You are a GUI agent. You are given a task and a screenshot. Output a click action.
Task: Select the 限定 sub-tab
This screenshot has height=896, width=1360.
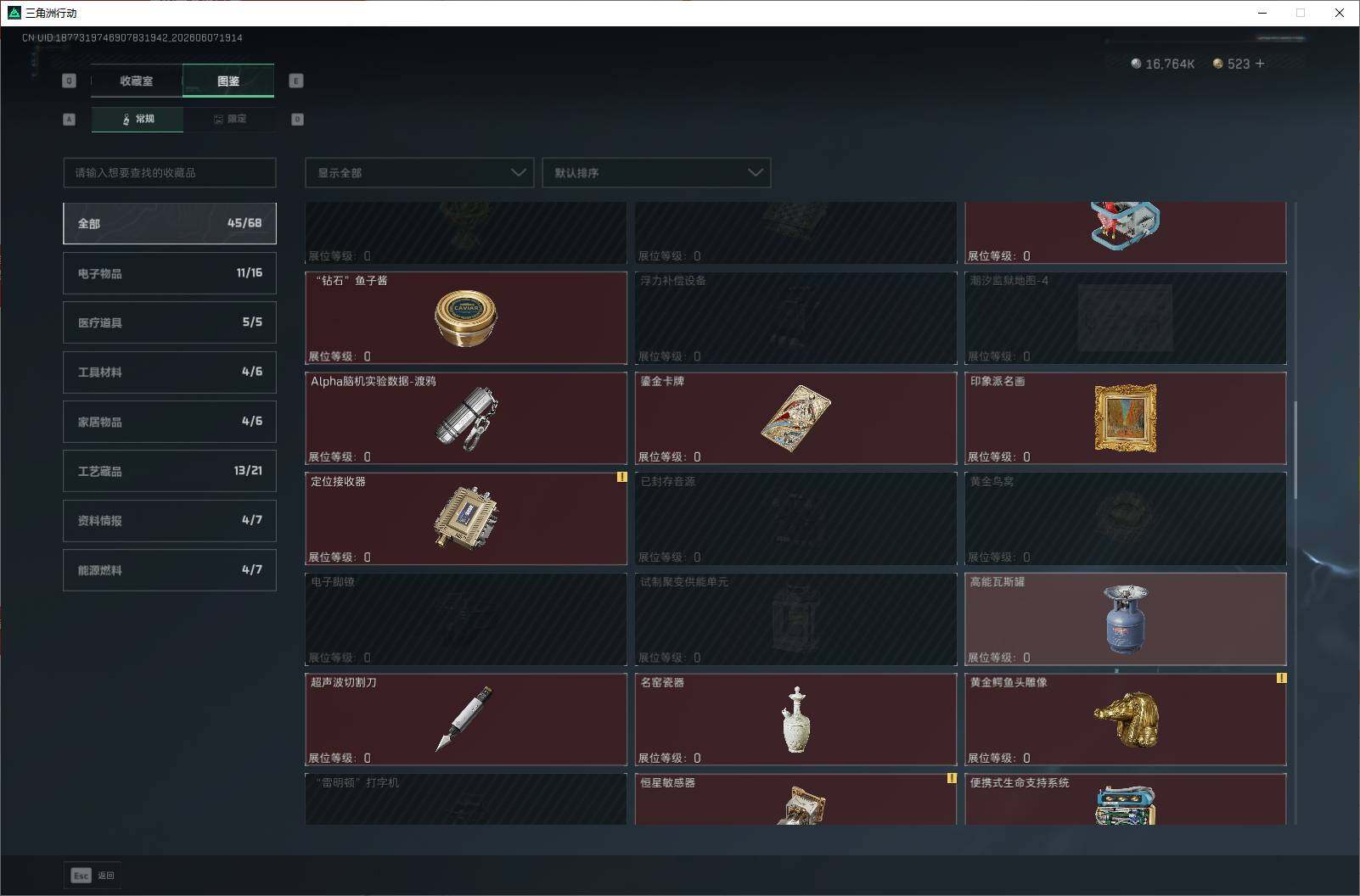click(x=229, y=119)
